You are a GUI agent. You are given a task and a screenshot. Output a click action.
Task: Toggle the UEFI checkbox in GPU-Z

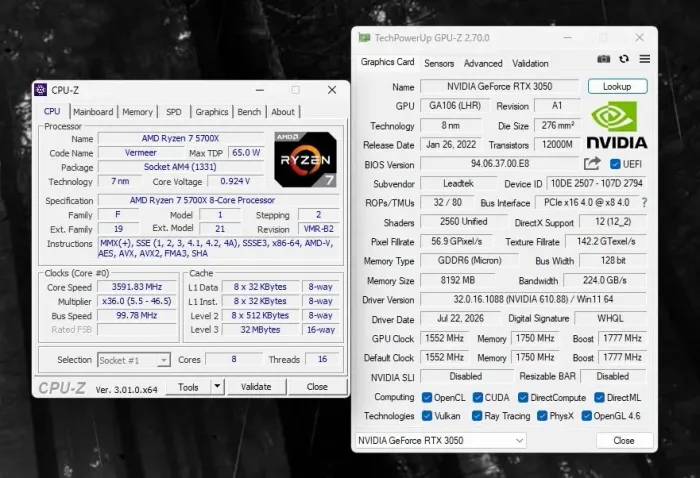pos(615,164)
